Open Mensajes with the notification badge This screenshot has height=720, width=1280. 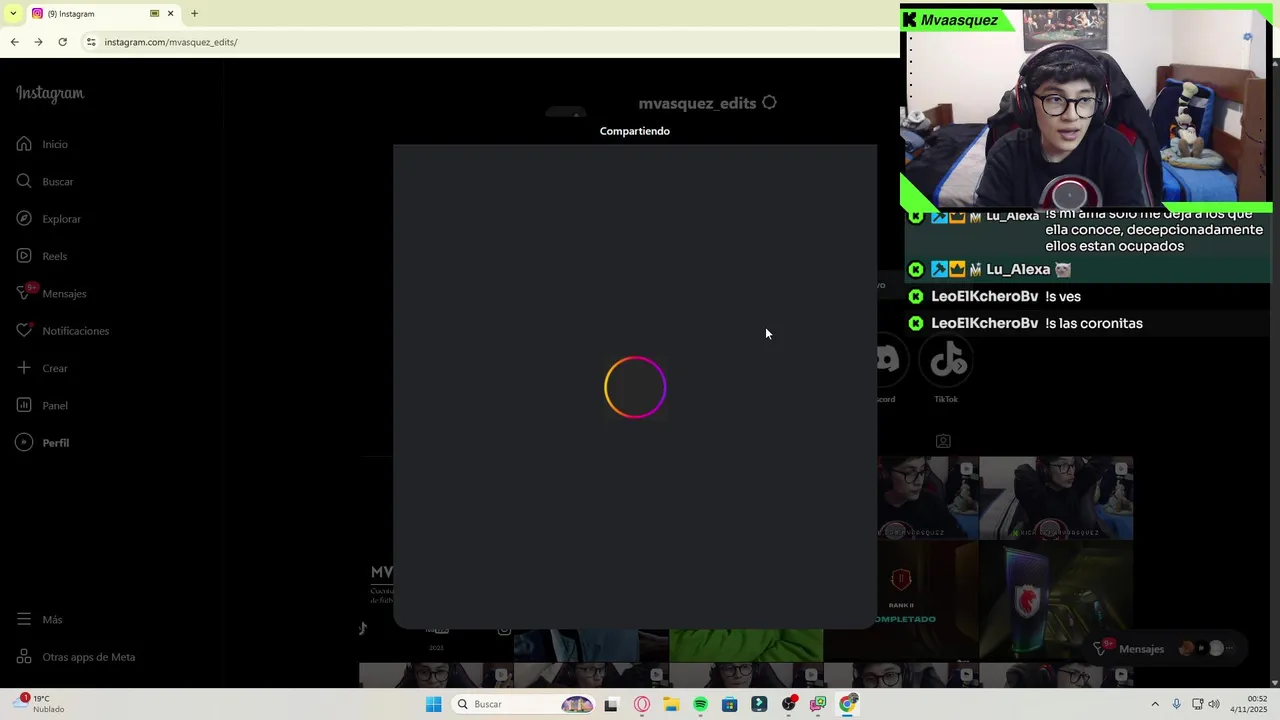pyautogui.click(x=51, y=293)
